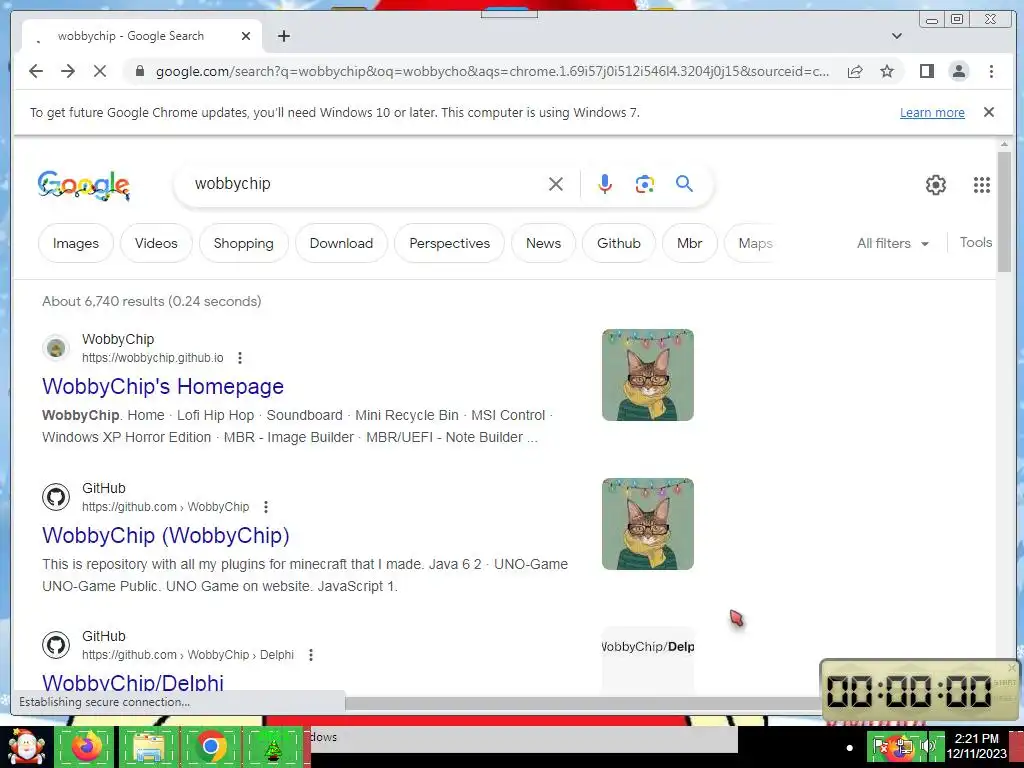Filter results by Images
Image resolution: width=1024 pixels, height=768 pixels.
[76, 243]
